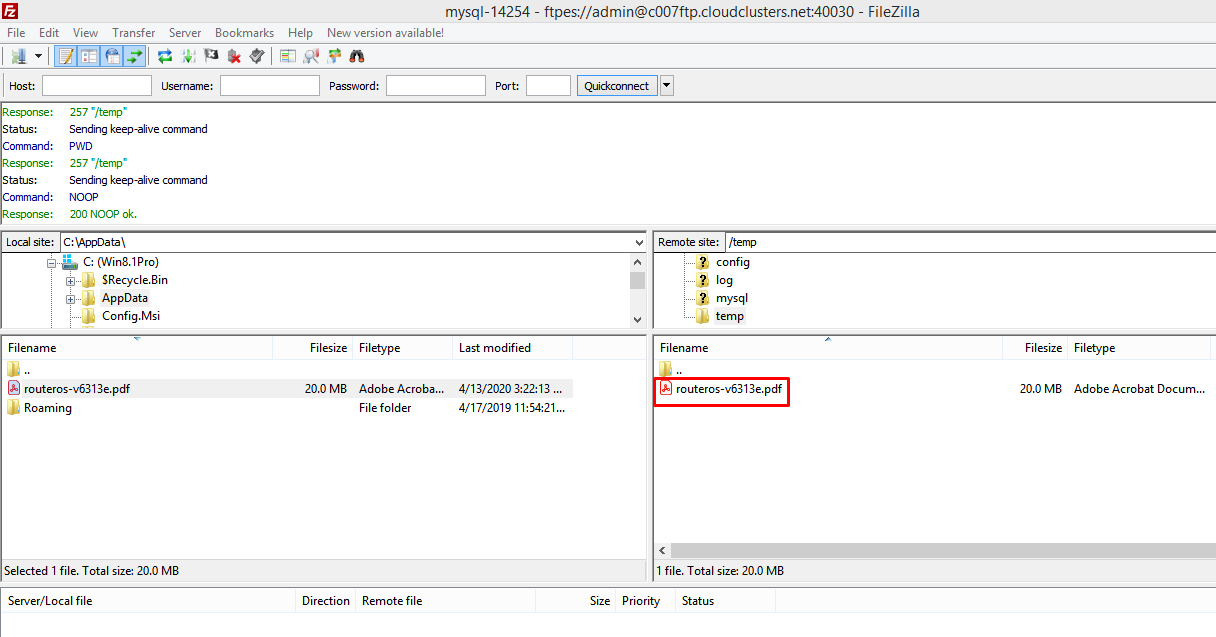Screen dimensions: 1216x637
Task: Open the Bookmarks menu
Action: tap(244, 33)
